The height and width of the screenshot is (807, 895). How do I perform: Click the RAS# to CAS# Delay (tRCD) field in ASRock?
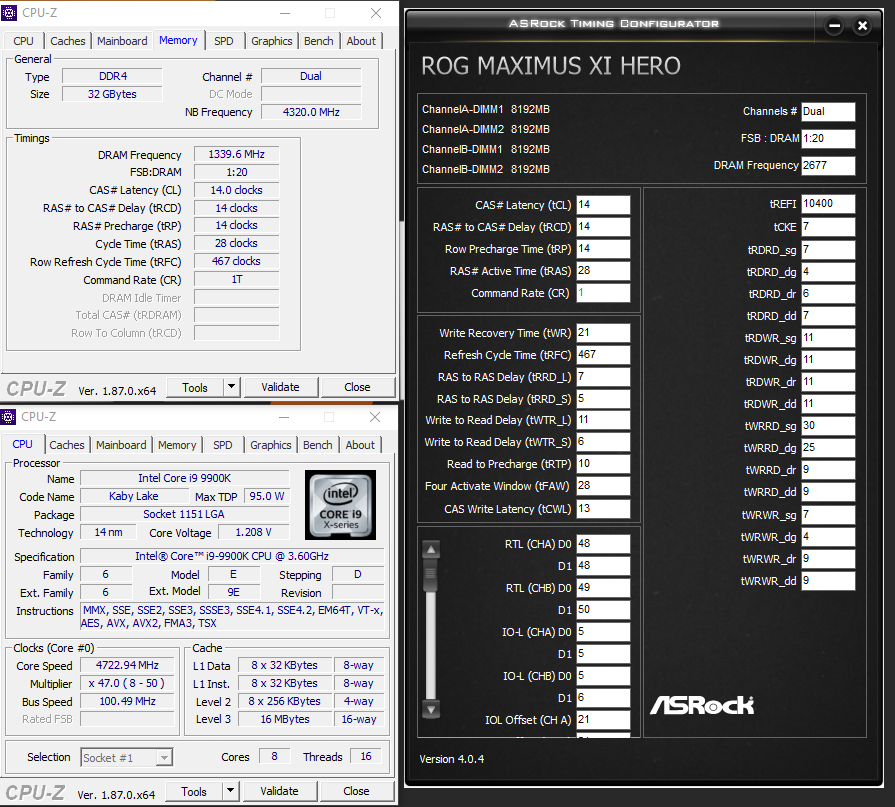point(603,227)
